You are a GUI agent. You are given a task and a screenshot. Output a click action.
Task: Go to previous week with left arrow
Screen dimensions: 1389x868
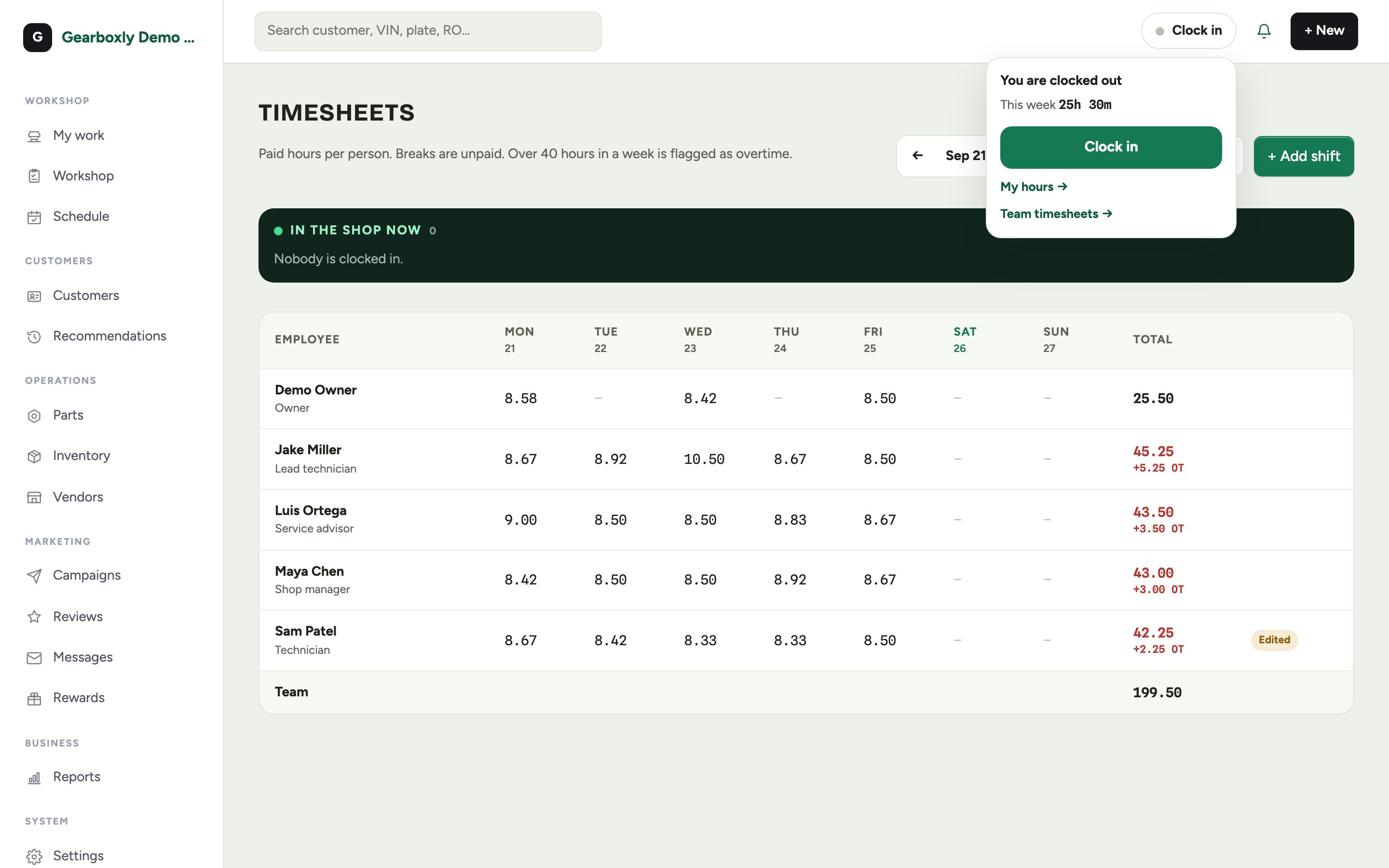[x=918, y=156]
